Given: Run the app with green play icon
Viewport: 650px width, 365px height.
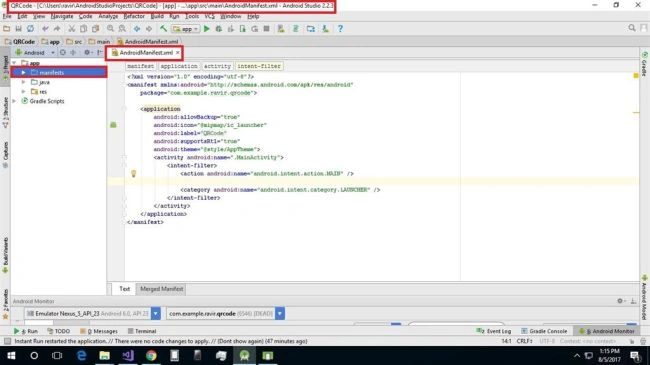Looking at the screenshot, I should tap(206, 29).
